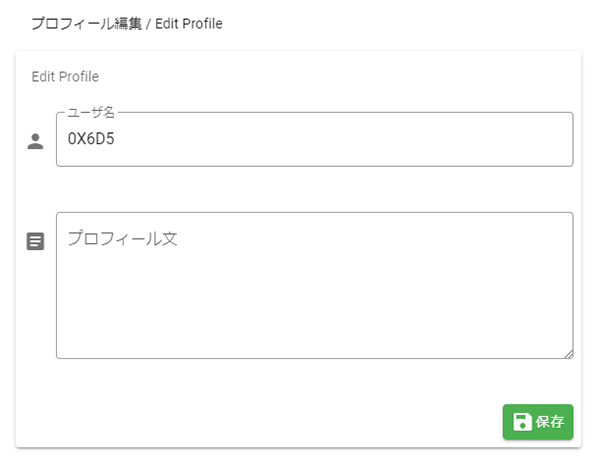Click the person icon beside the username field
This screenshot has height=464, width=600.
[35, 141]
